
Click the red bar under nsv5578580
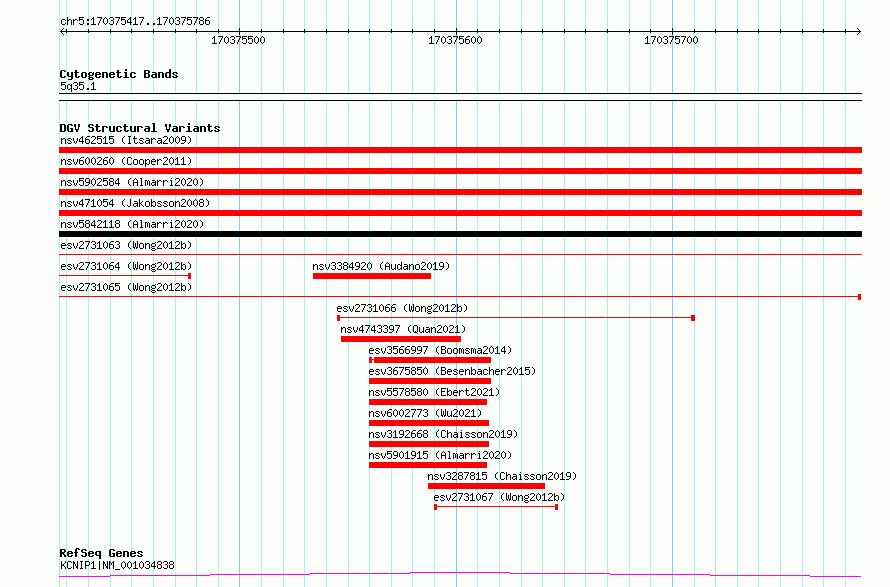click(428, 402)
